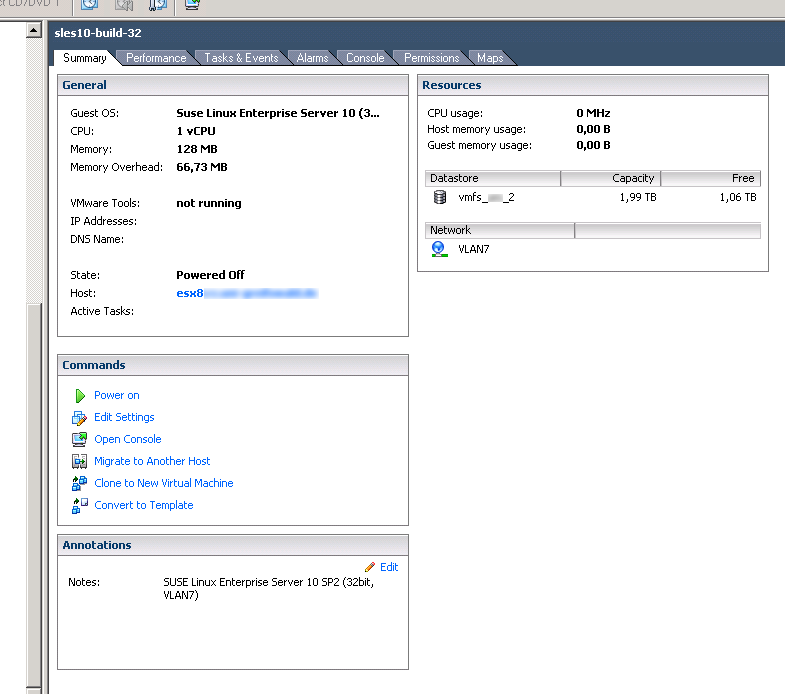
Task: Open the Tasks & Events tab
Action: [241, 58]
